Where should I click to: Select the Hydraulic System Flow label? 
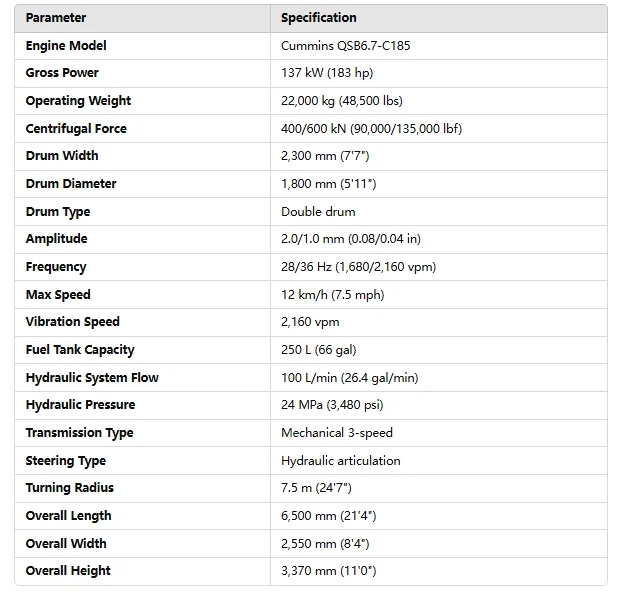92,378
